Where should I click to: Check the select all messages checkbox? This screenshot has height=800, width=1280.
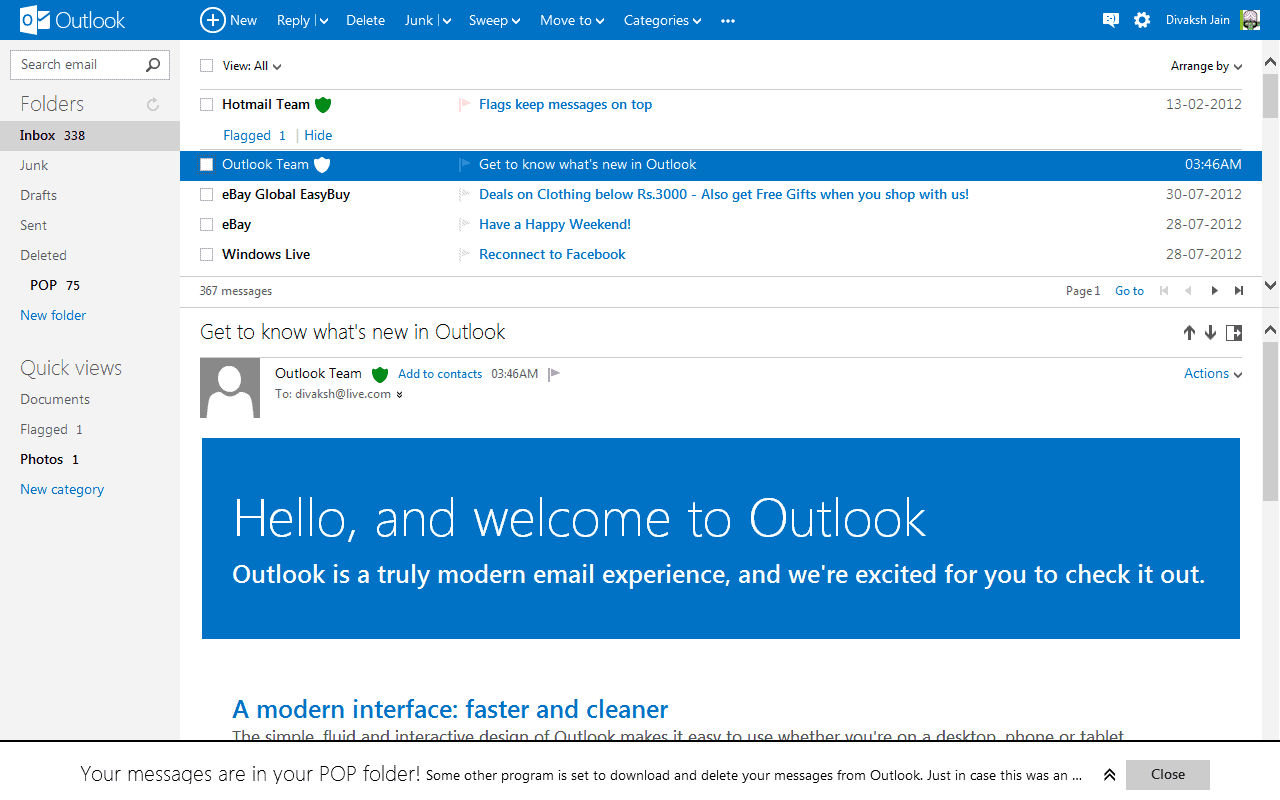(x=207, y=66)
